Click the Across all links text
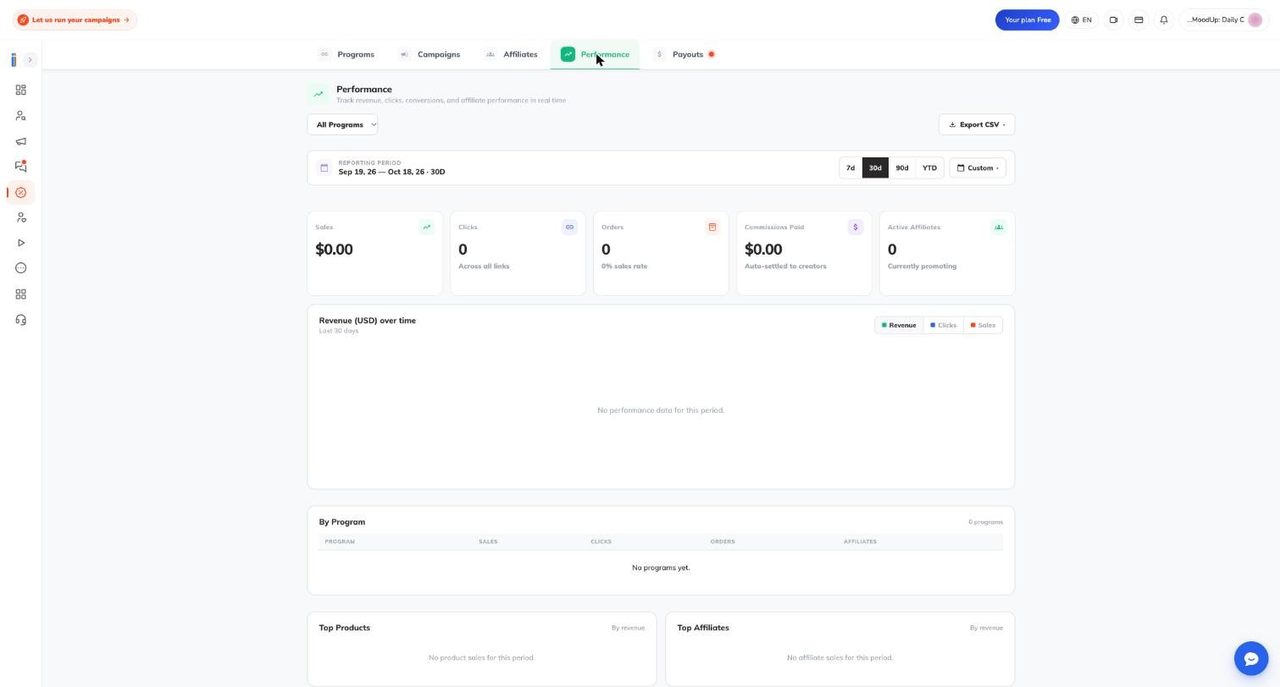Viewport: 1280px width, 687px height. 484,266
